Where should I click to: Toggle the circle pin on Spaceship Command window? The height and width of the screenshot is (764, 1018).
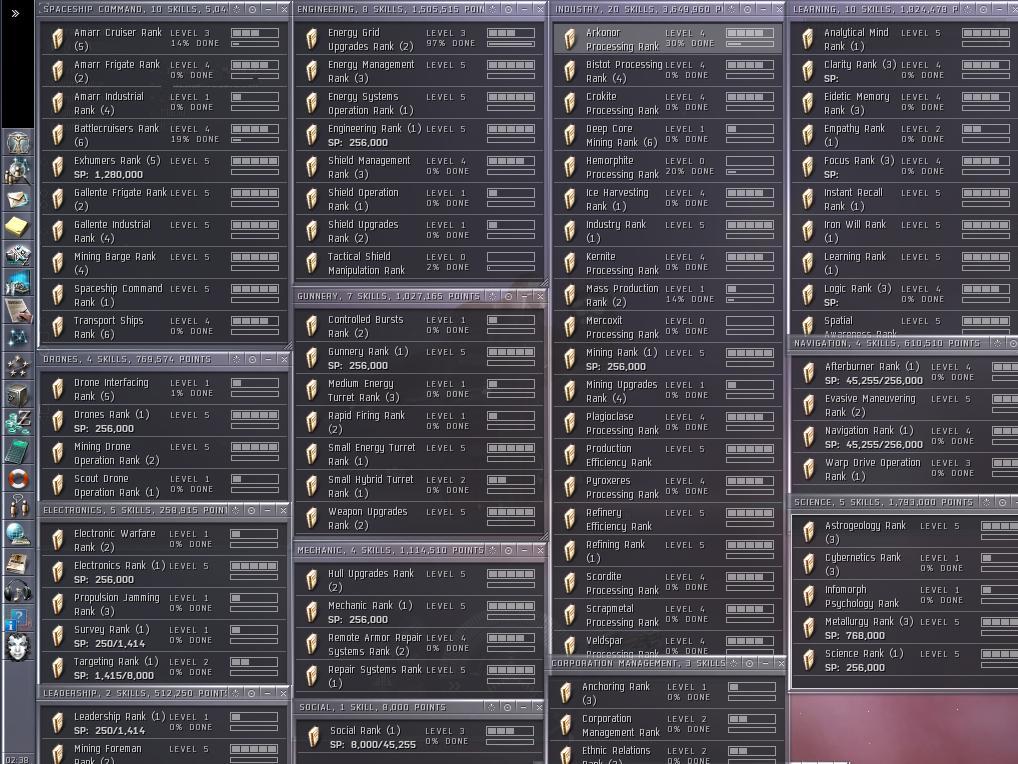click(252, 9)
